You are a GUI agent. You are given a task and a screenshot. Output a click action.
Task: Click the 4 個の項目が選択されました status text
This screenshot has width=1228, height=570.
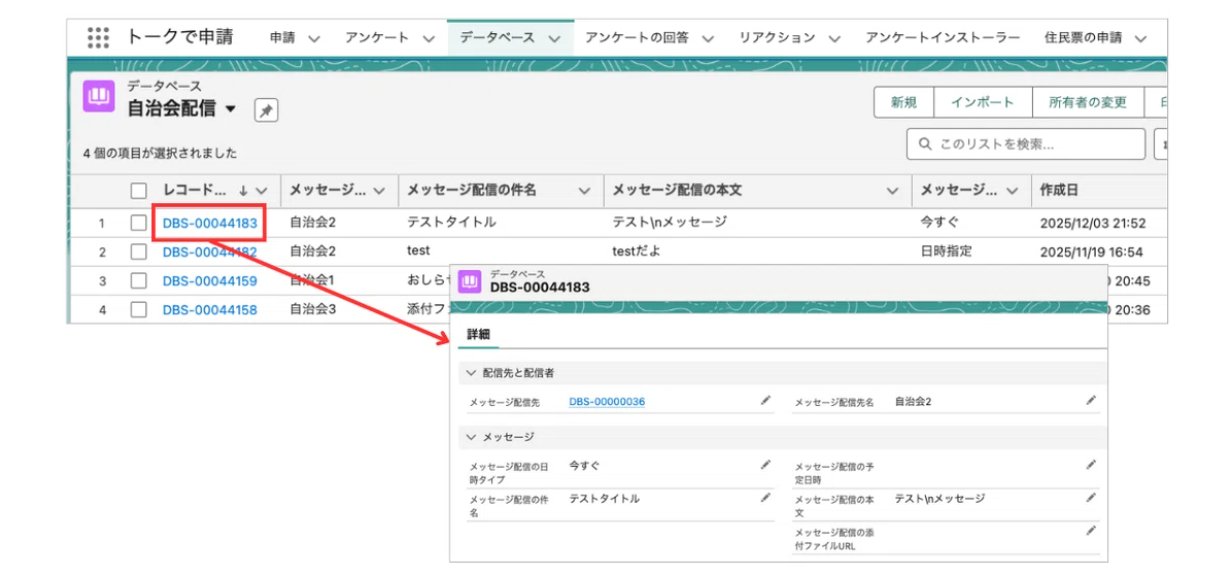point(160,154)
